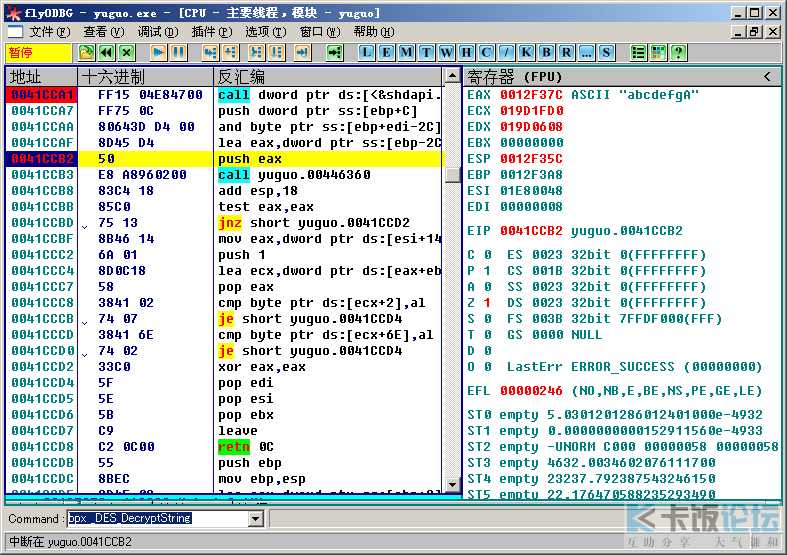Click the 寄存器 (FPU) header bar
This screenshot has height=555, width=787.
pyautogui.click(x=621, y=77)
